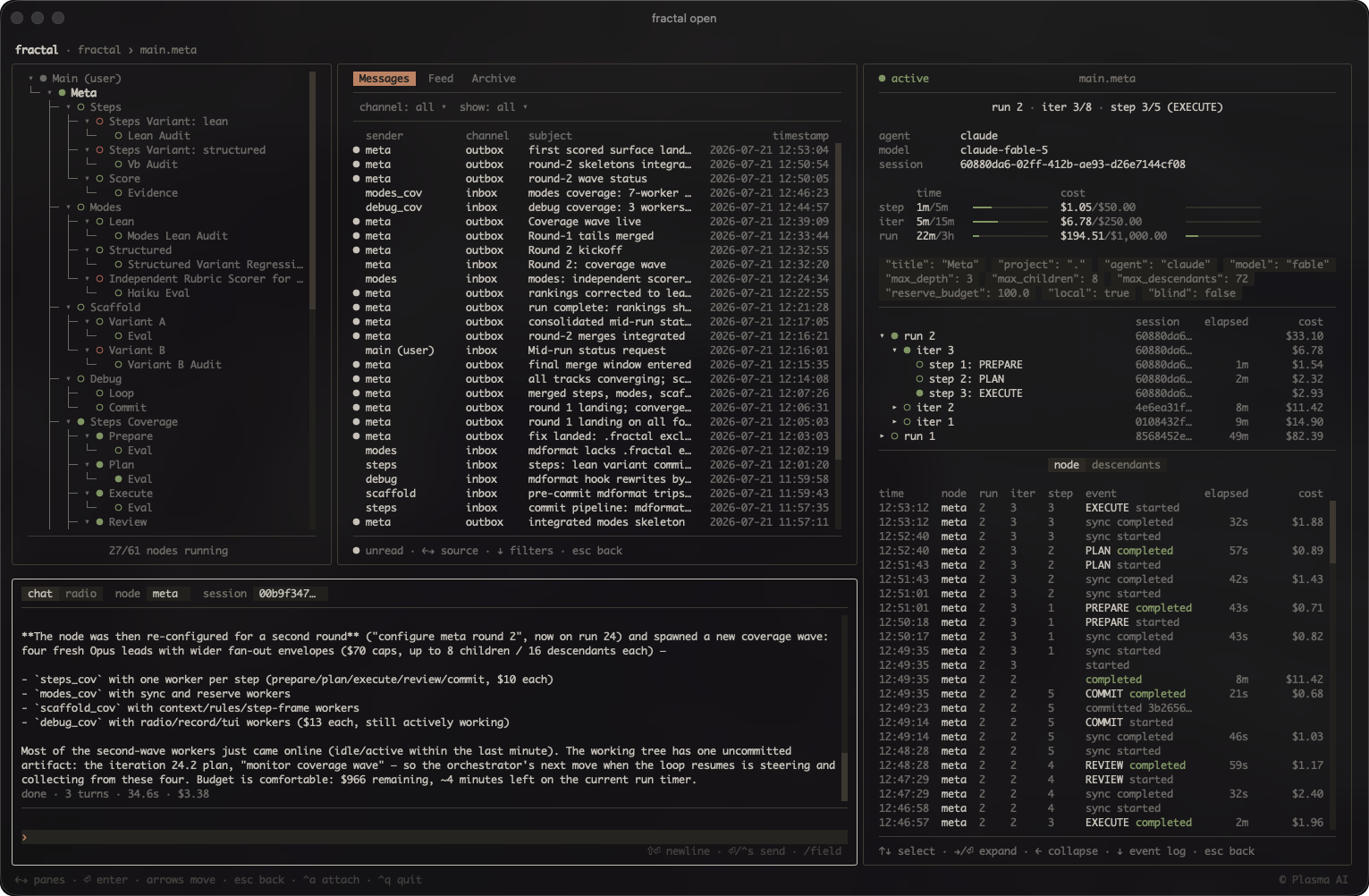Click unread dot on 'first scored surface' message
The image size is (1369, 896).
356,150
